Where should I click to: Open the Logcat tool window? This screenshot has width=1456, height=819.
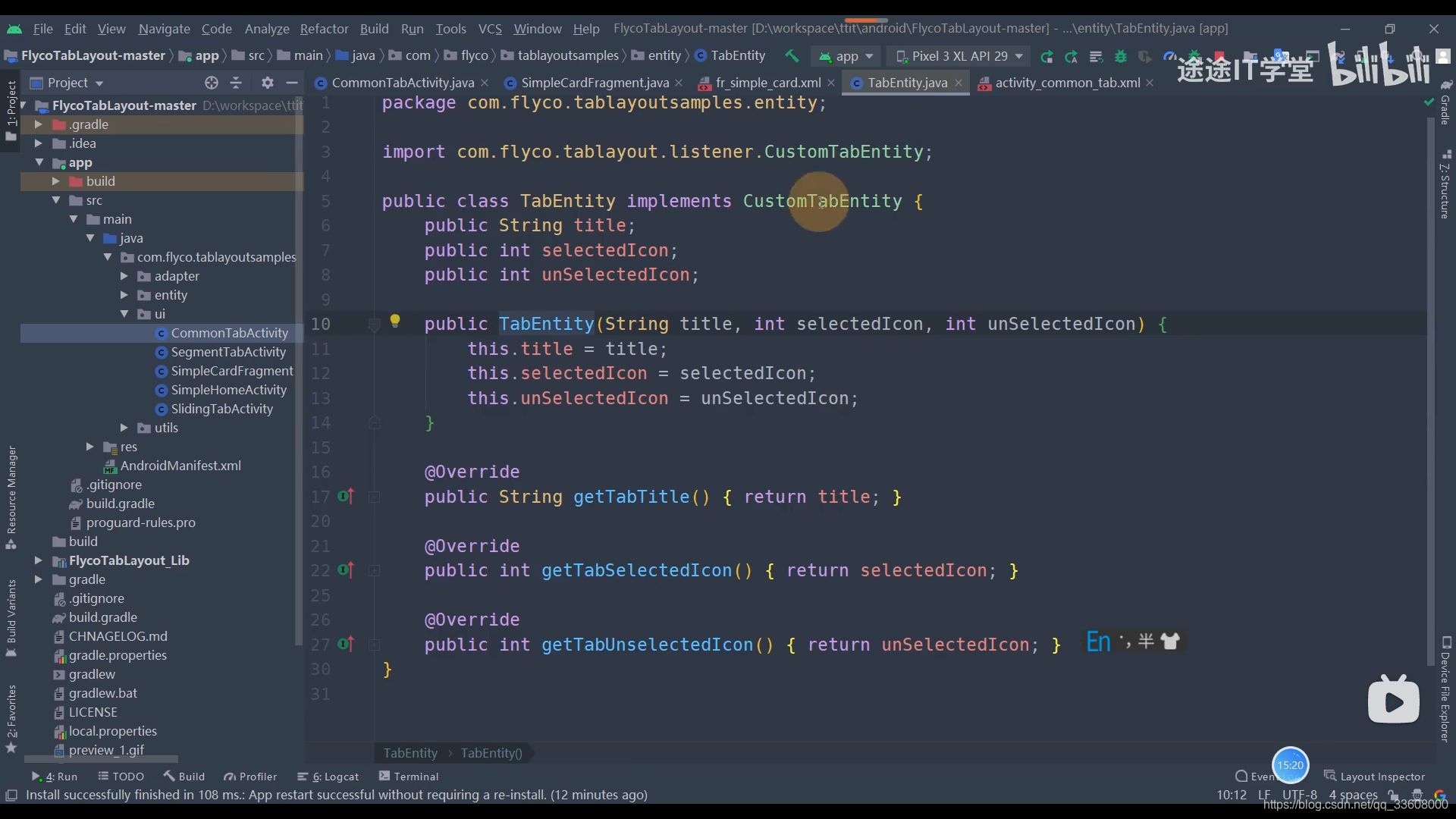coord(328,777)
